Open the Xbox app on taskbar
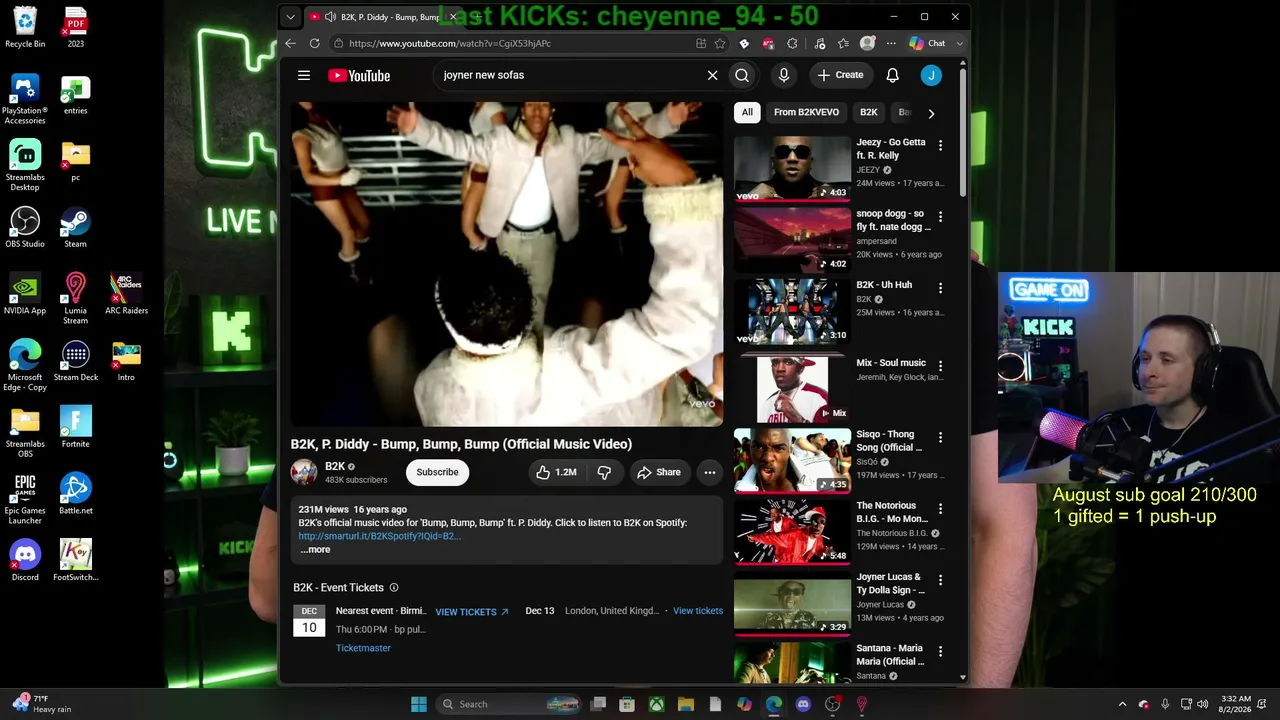Viewport: 1280px width, 720px height. coord(656,704)
